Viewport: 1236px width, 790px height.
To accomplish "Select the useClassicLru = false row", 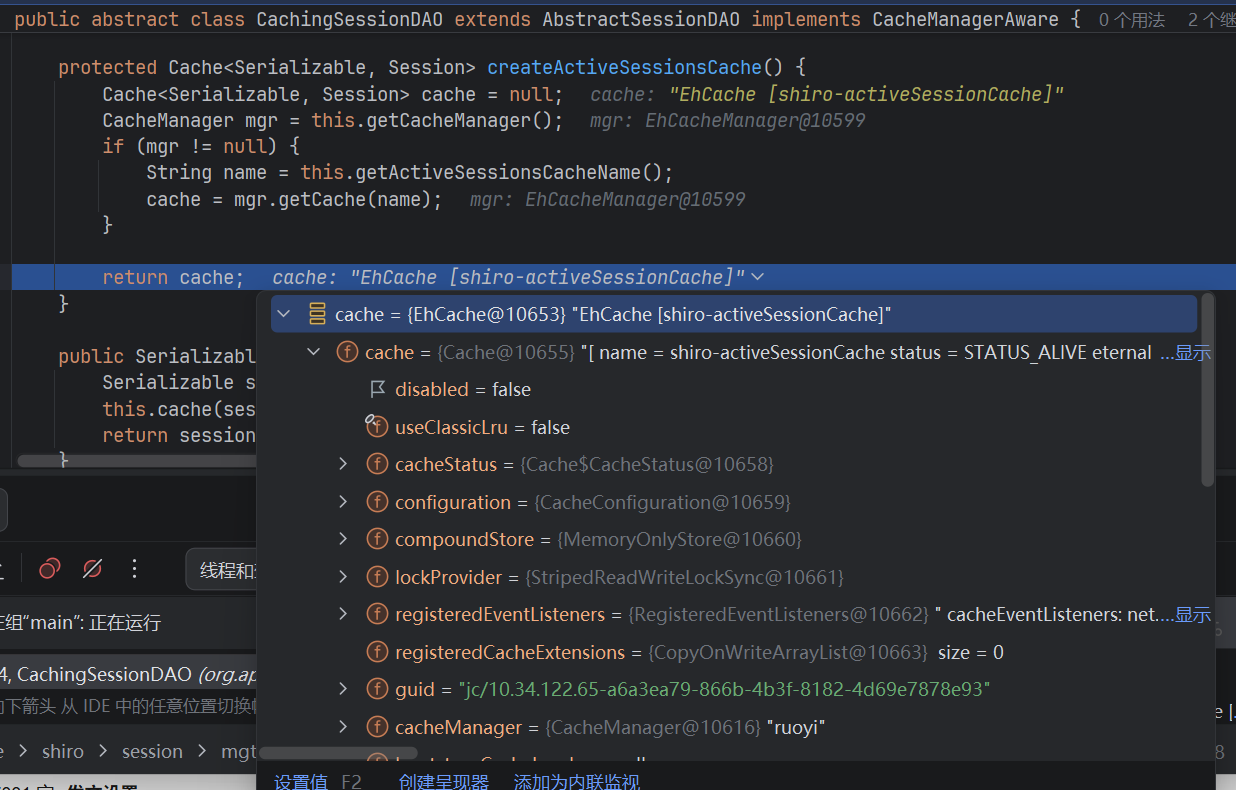I will pyautogui.click(x=734, y=427).
